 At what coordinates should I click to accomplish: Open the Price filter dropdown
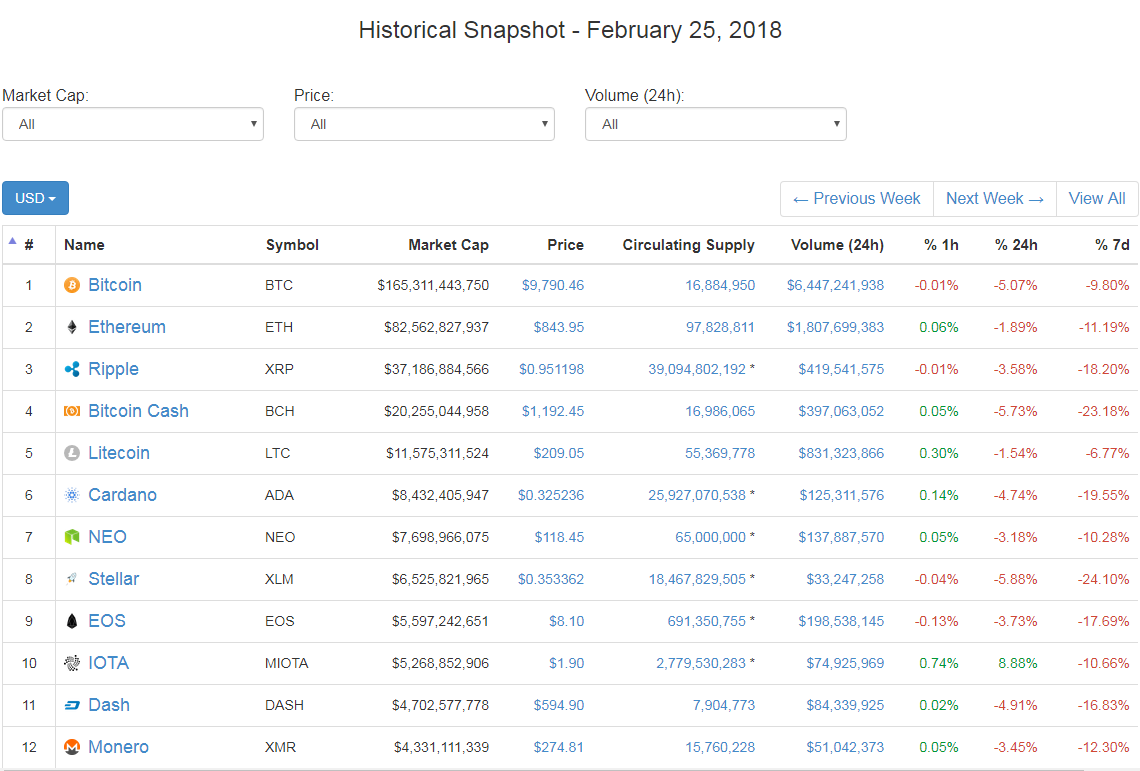tap(424, 124)
